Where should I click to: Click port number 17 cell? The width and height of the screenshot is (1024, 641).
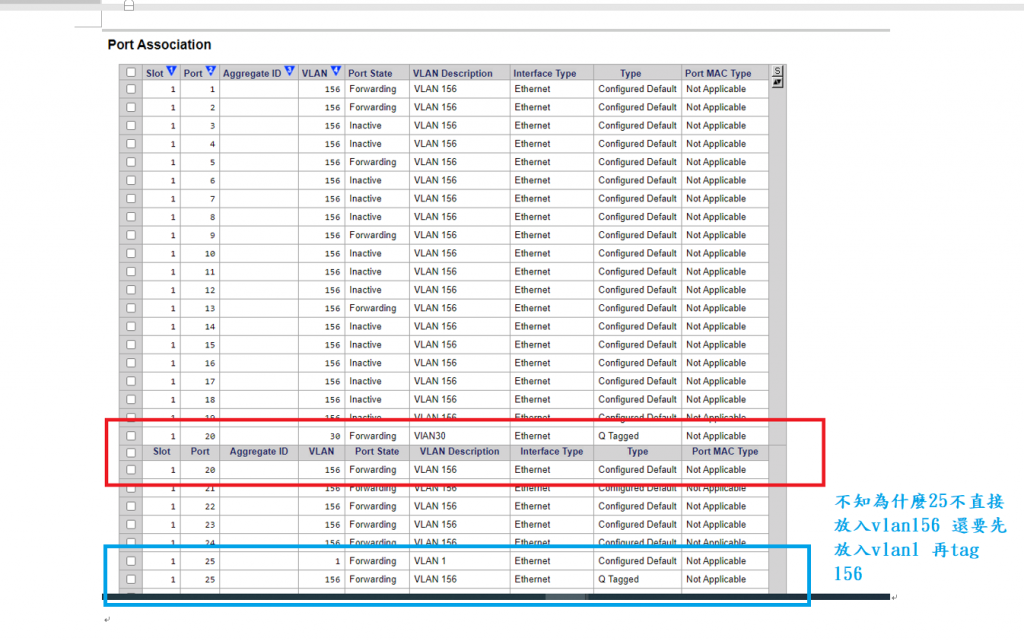(210, 381)
